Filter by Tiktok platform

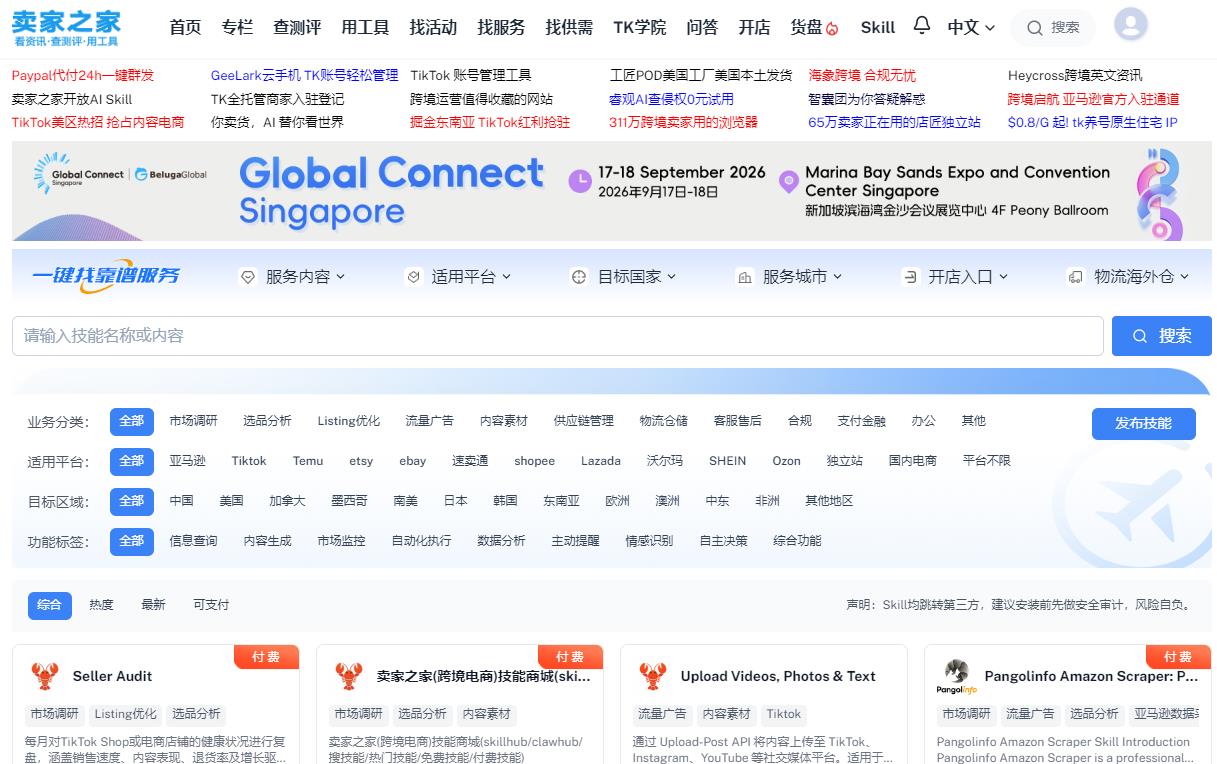(x=249, y=461)
